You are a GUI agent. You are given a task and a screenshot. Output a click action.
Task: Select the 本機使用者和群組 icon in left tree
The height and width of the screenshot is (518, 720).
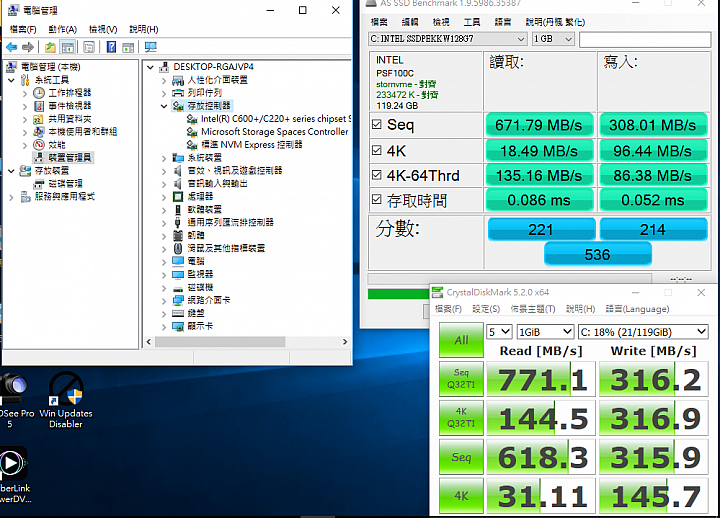point(39,132)
